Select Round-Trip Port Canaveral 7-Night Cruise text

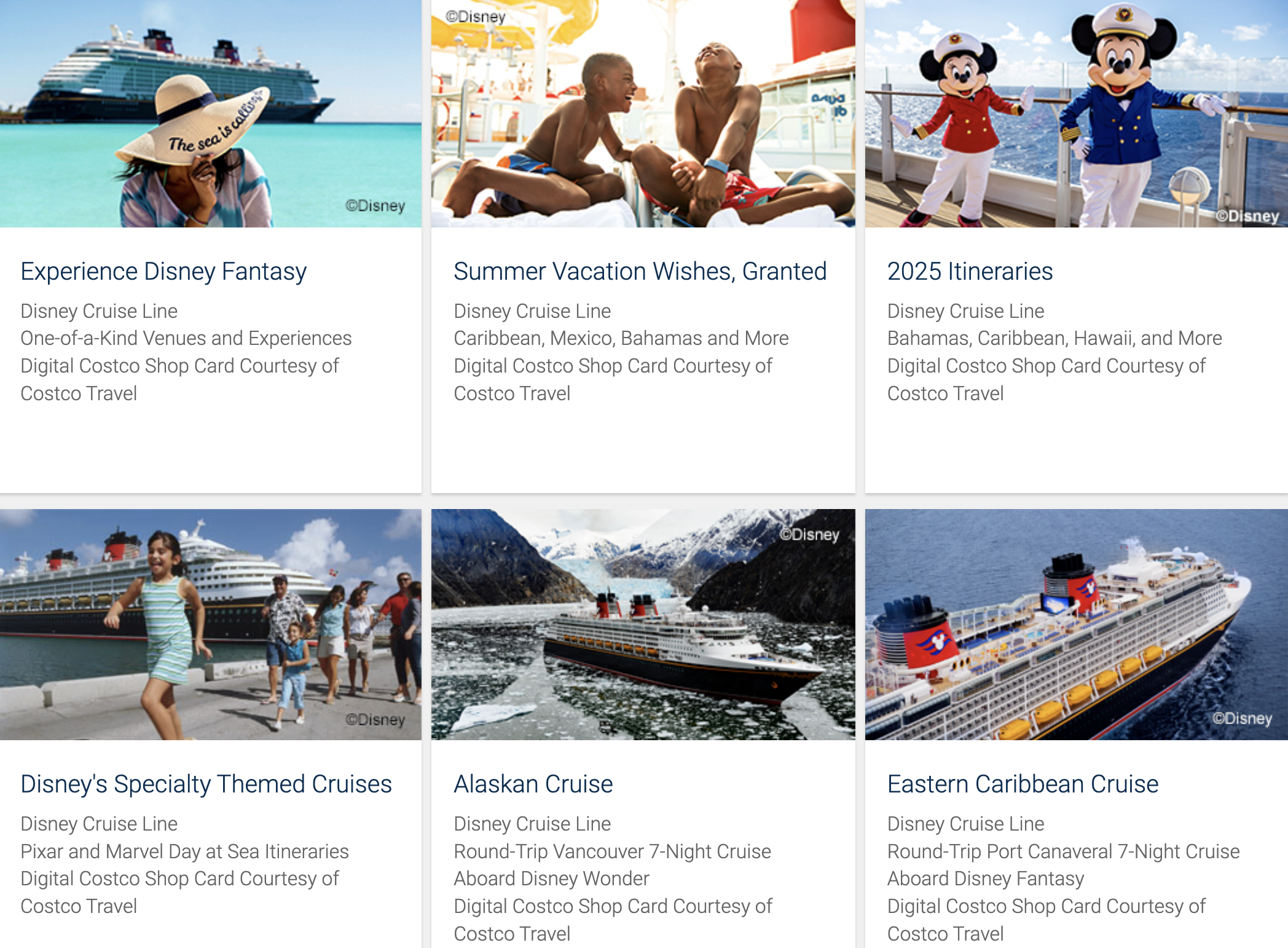[x=1063, y=851]
